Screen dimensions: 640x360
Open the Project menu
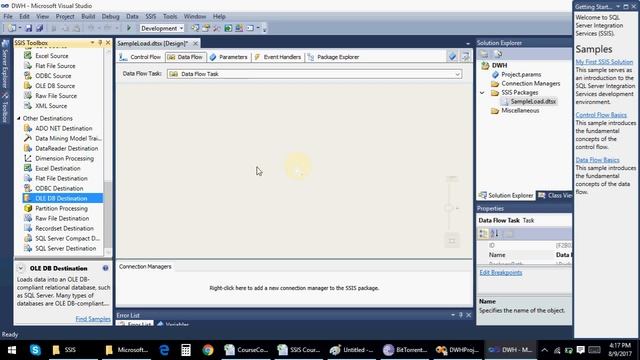65,16
